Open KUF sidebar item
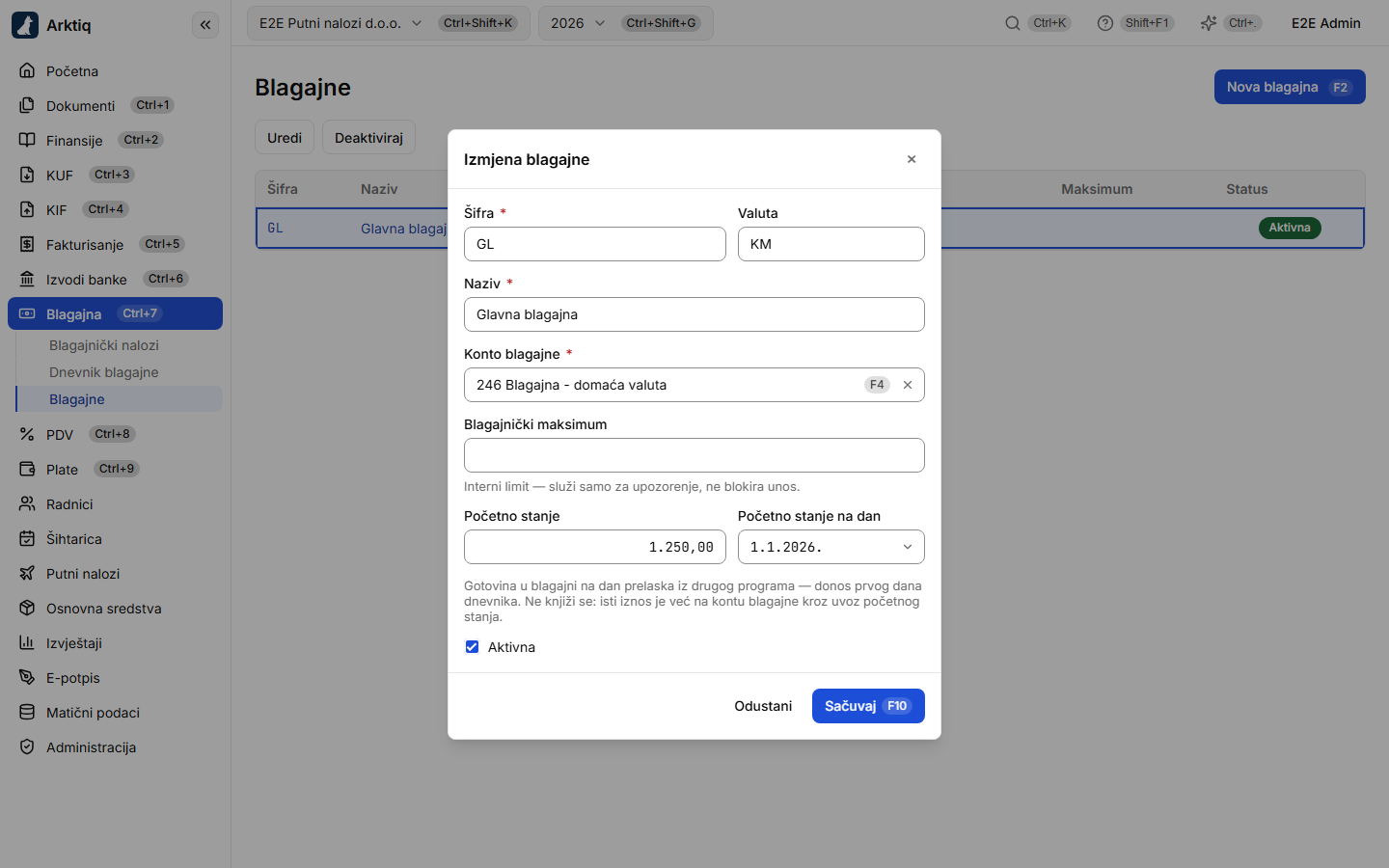 pyautogui.click(x=115, y=175)
